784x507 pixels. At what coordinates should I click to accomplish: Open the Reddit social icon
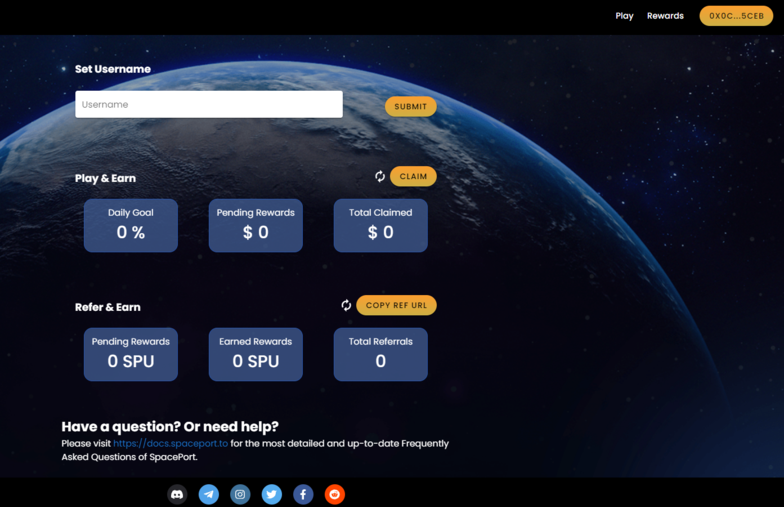pyautogui.click(x=334, y=494)
